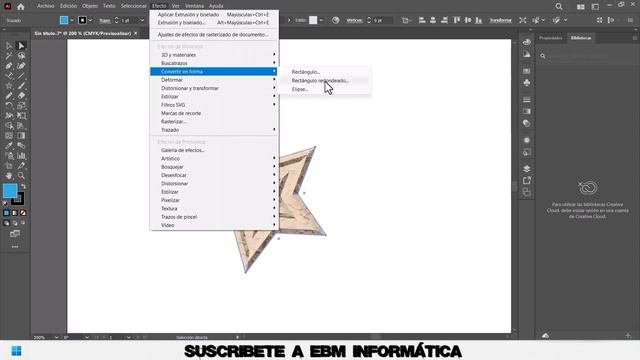Image resolution: width=640 pixels, height=360 pixels.
Task: Select the Eraser tool
Action: click(x=21, y=96)
